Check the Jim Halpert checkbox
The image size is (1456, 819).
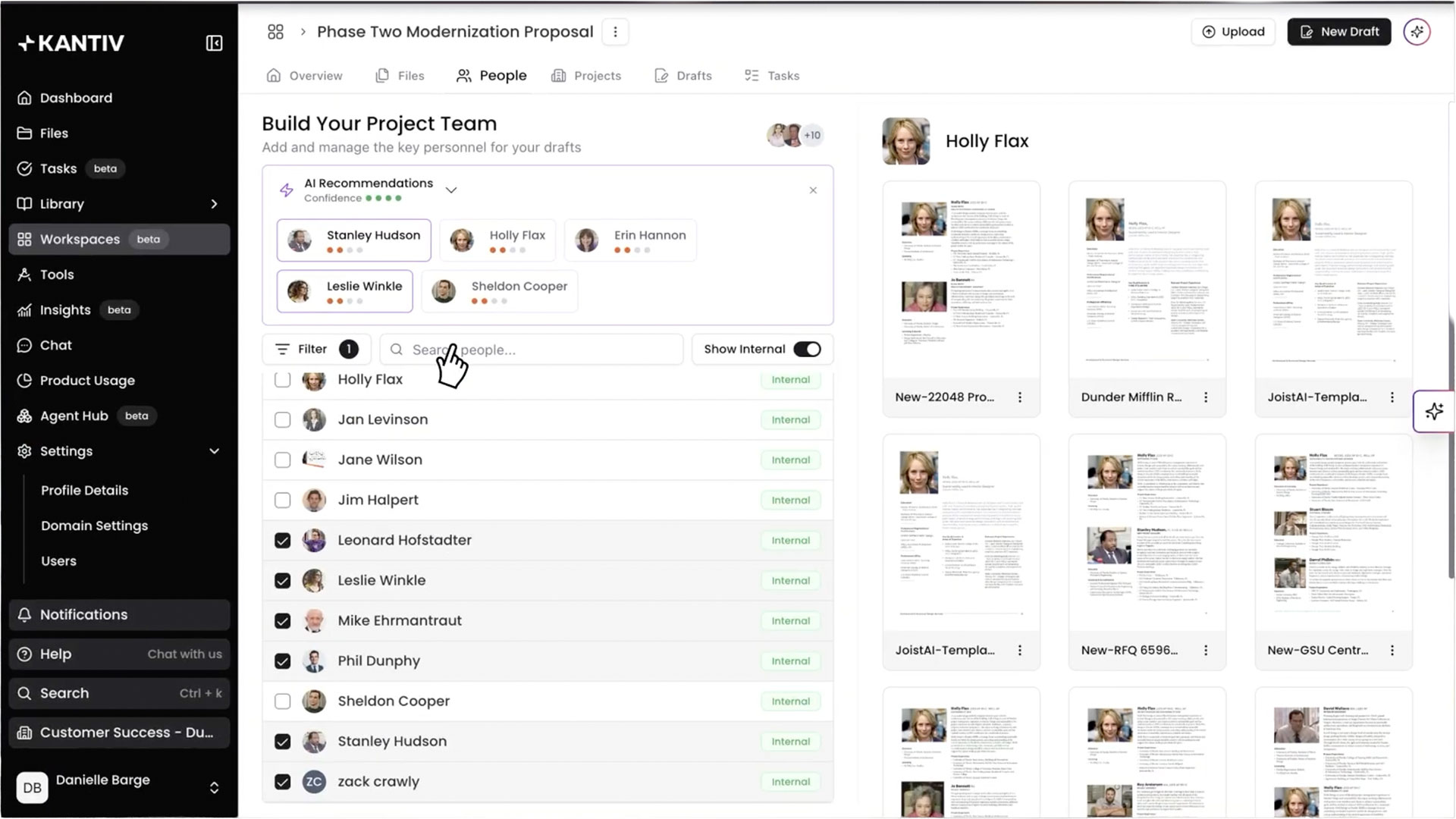tap(282, 500)
